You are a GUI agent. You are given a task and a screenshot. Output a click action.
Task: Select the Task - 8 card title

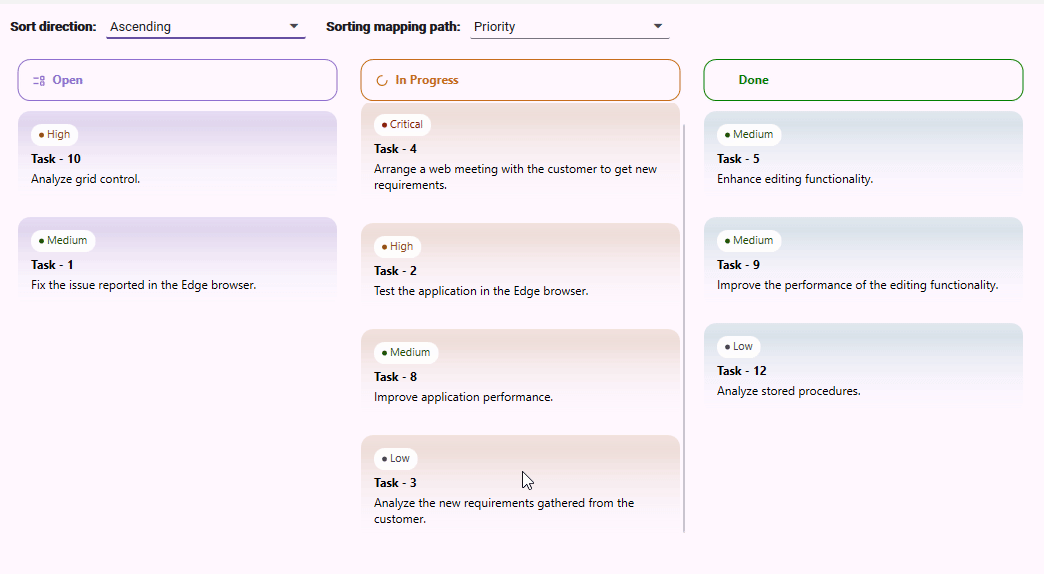(x=395, y=377)
